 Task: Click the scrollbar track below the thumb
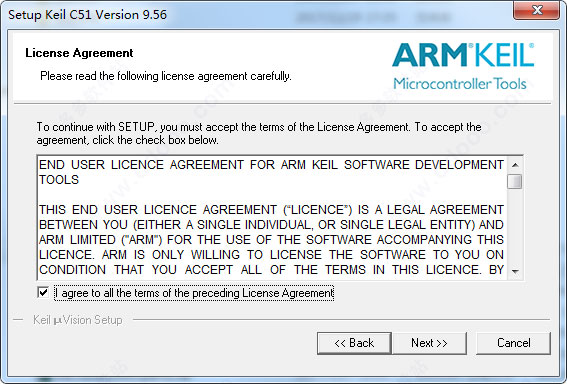click(x=515, y=226)
